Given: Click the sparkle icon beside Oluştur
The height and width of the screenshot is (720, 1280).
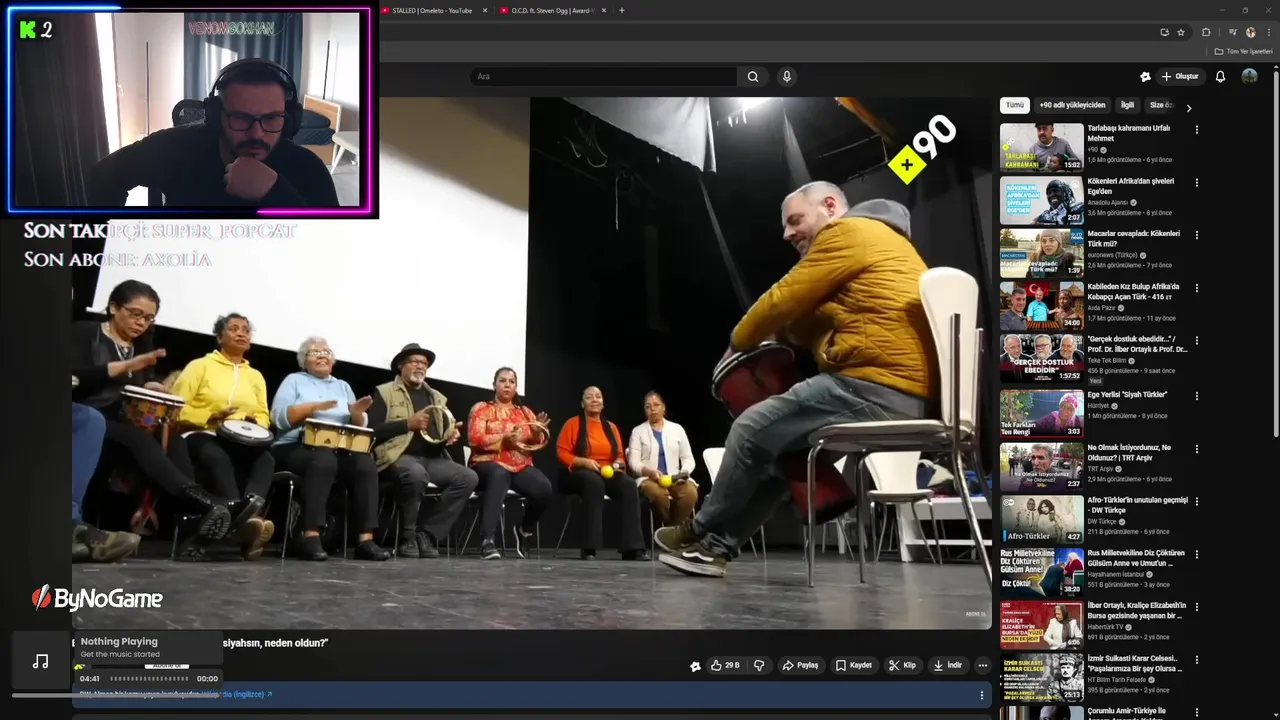Looking at the screenshot, I should (x=1145, y=77).
